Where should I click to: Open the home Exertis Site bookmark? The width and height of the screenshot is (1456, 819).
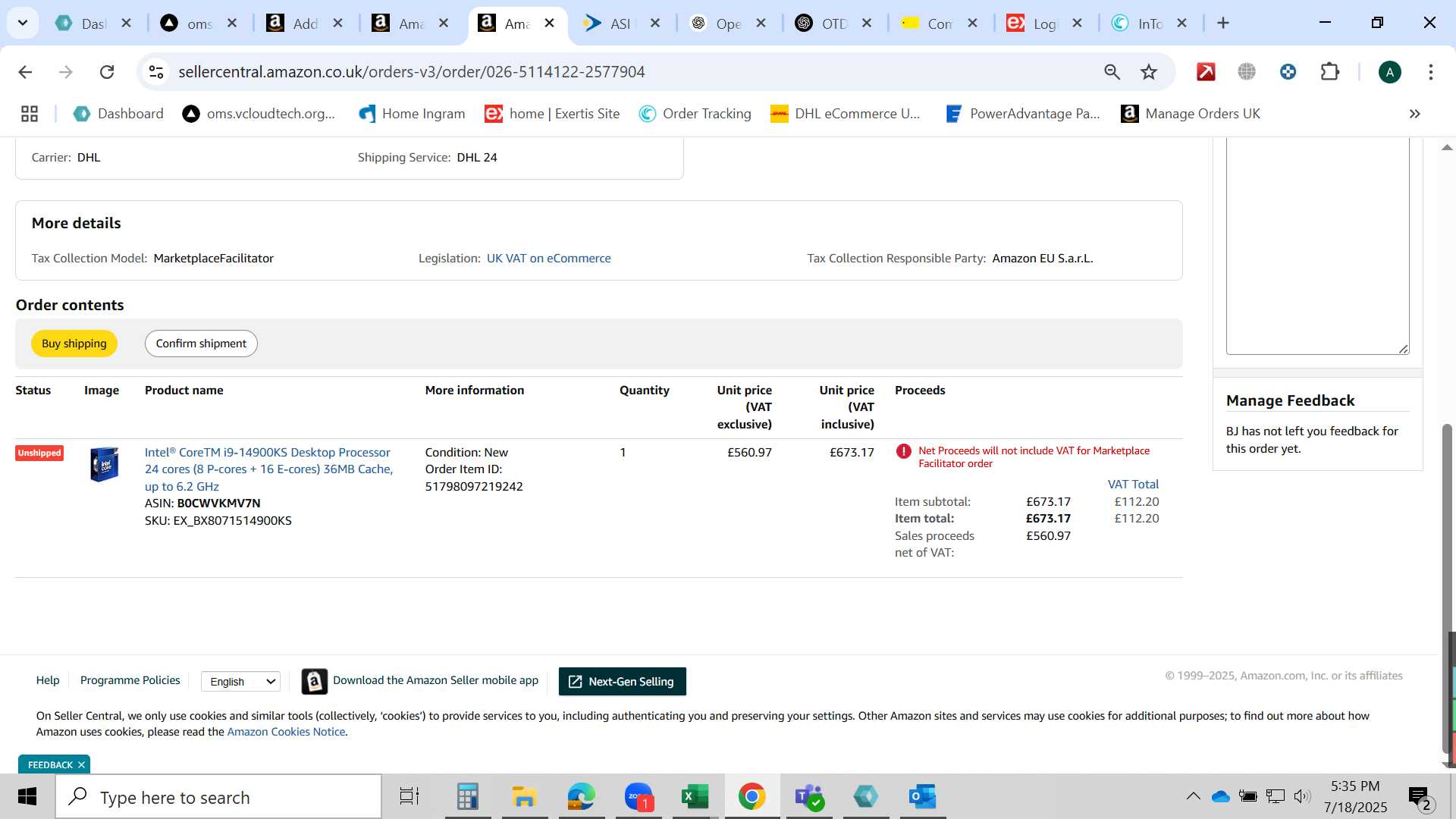(x=552, y=114)
